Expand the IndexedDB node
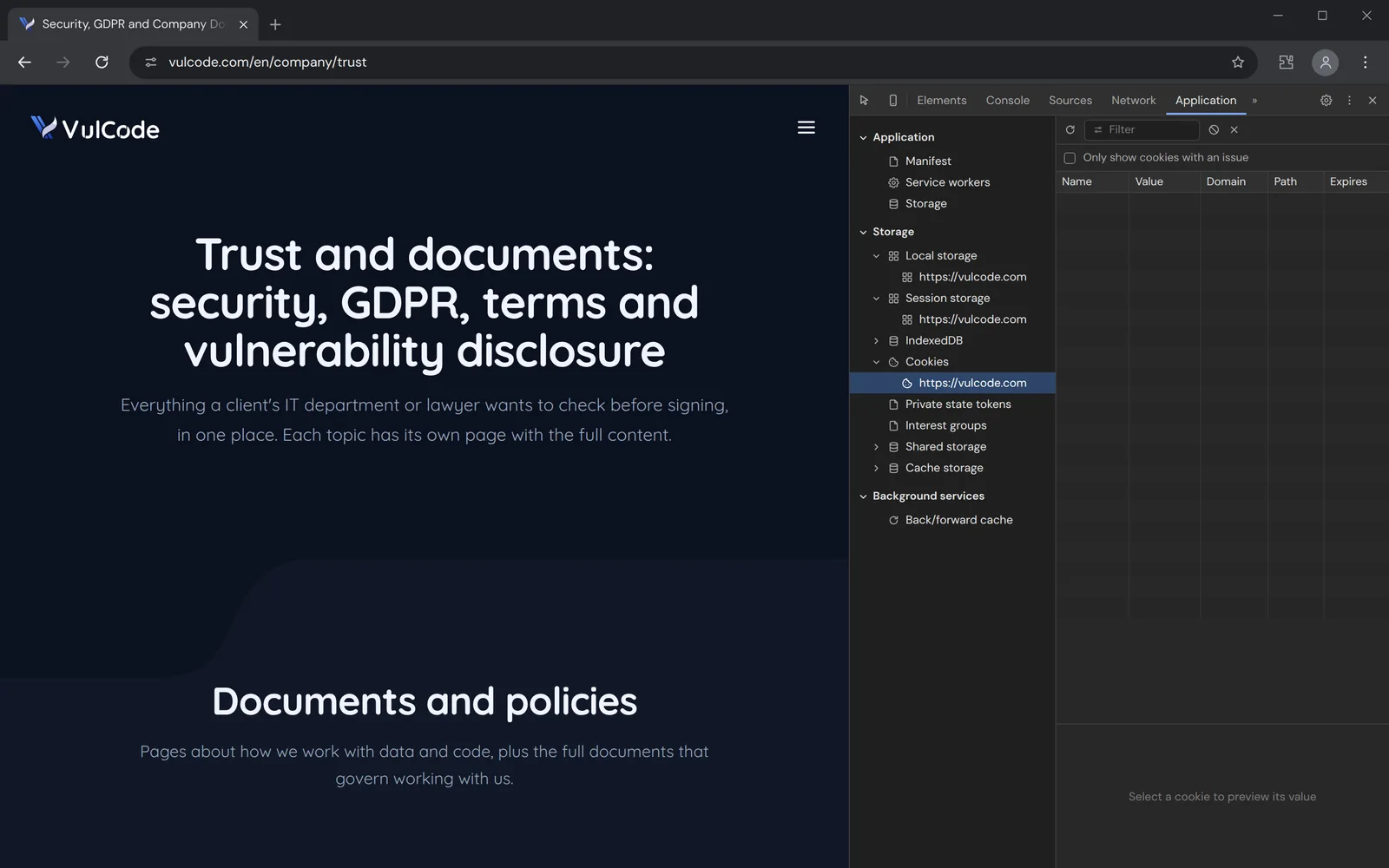The width and height of the screenshot is (1389, 868). [876, 341]
